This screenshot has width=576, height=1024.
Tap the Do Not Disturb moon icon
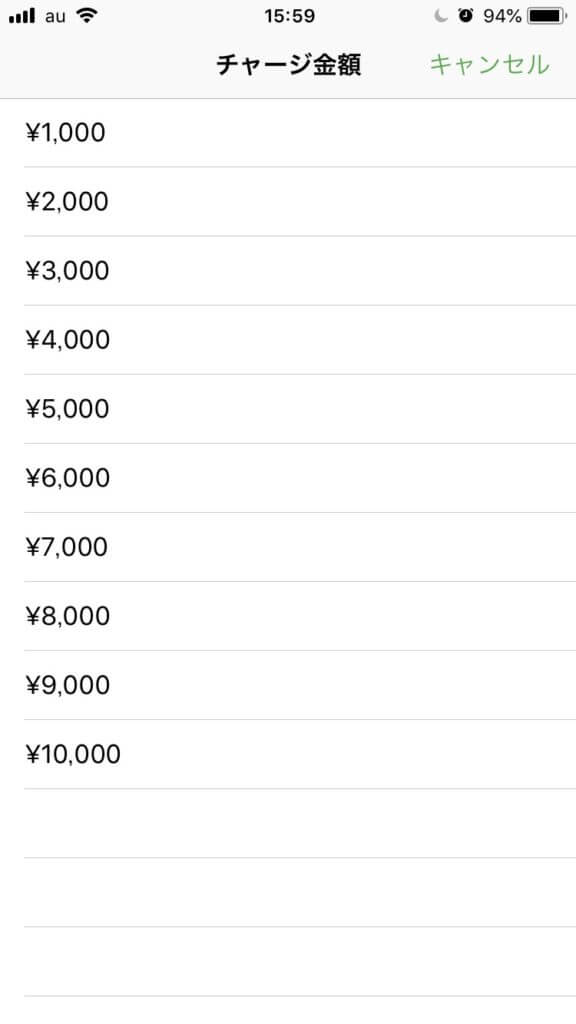pos(441,16)
